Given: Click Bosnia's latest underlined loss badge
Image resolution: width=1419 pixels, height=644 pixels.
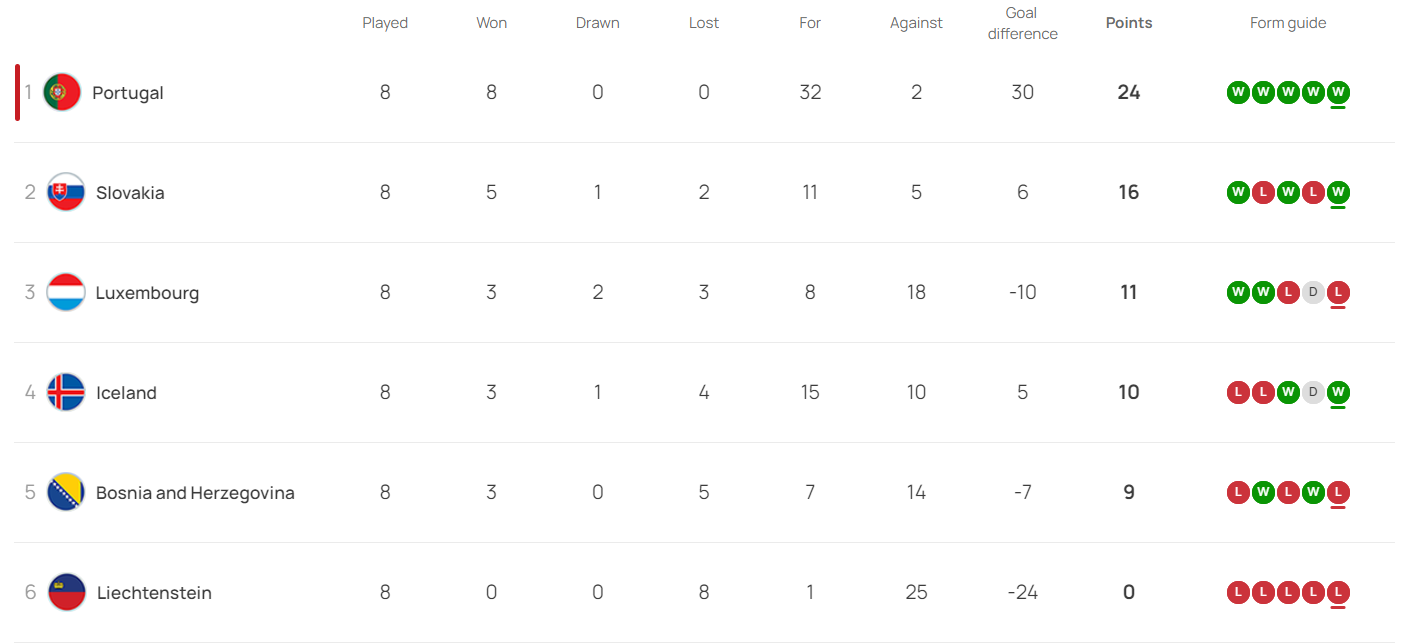Looking at the screenshot, I should pos(1338,492).
